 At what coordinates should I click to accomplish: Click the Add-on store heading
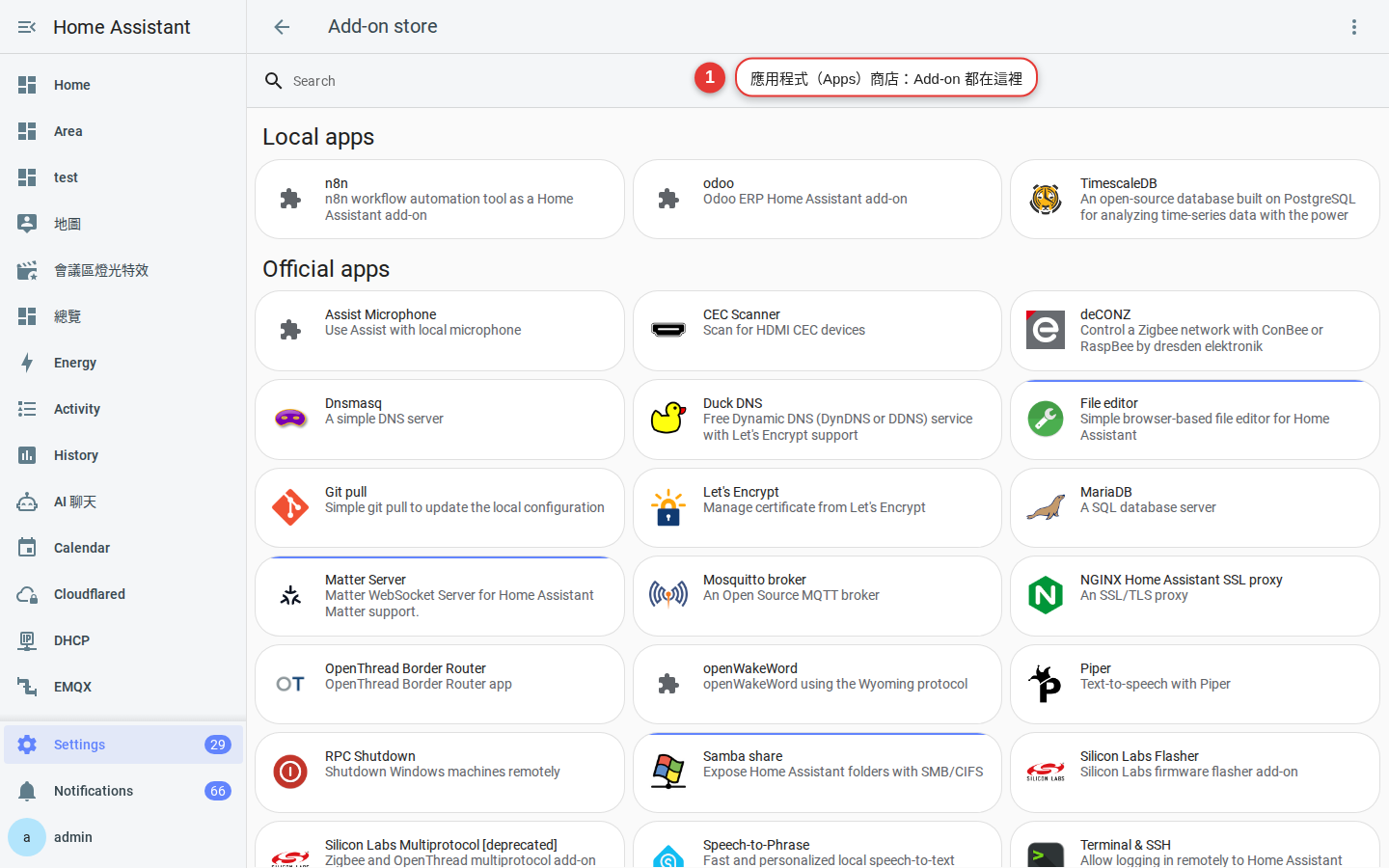(383, 27)
